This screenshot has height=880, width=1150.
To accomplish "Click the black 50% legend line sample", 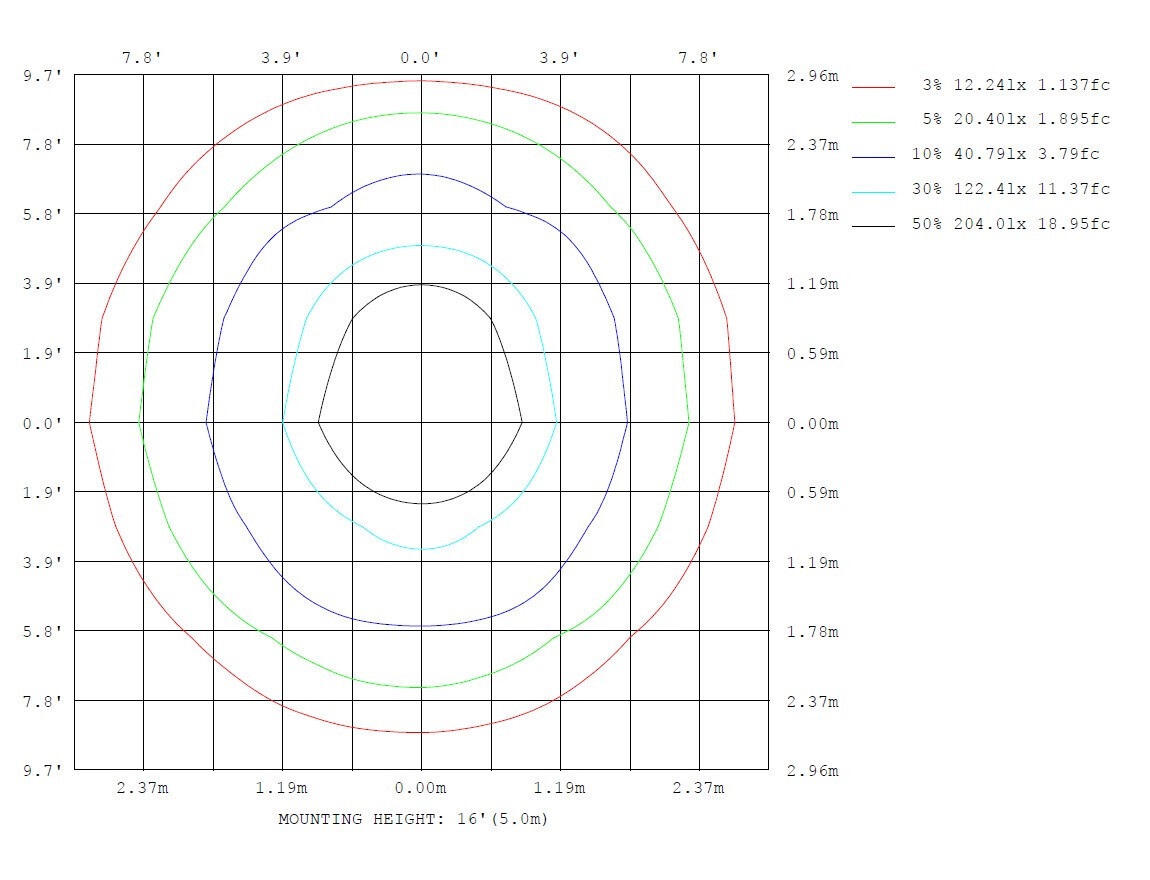I will (873, 227).
